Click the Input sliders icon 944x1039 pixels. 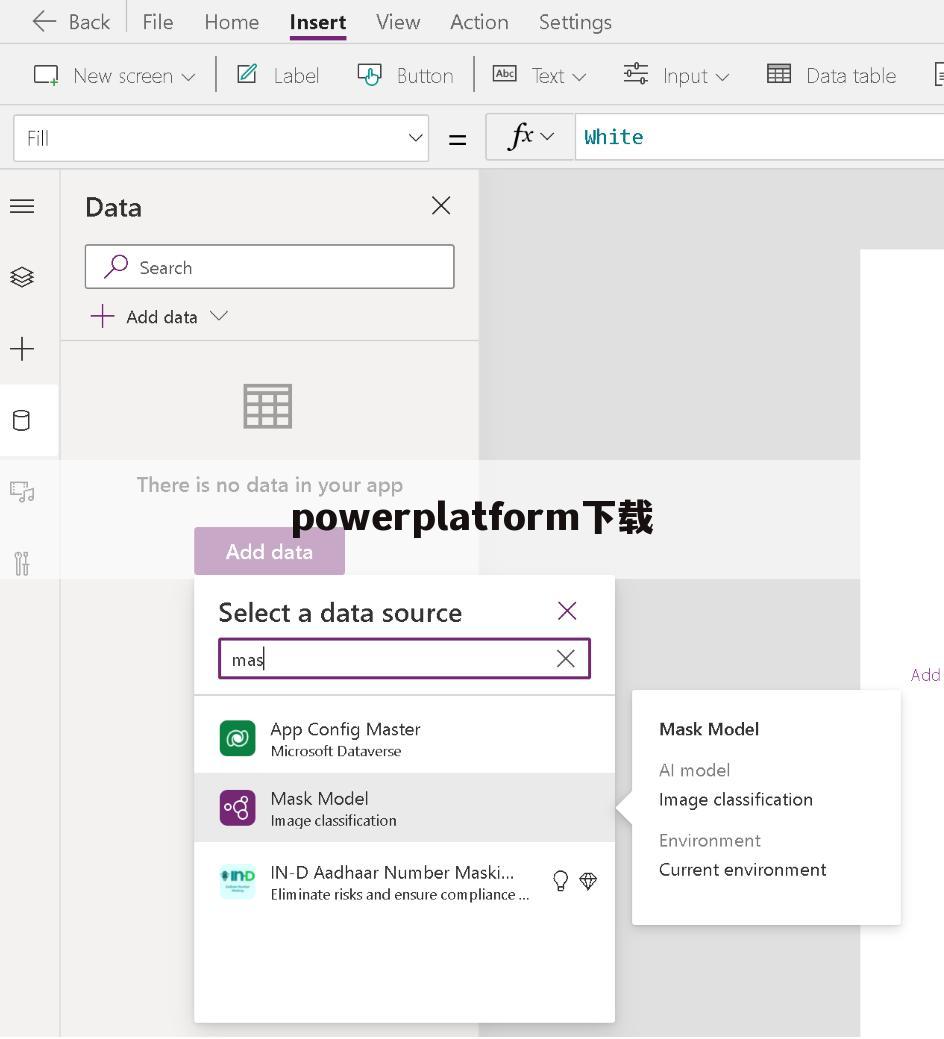(636, 74)
